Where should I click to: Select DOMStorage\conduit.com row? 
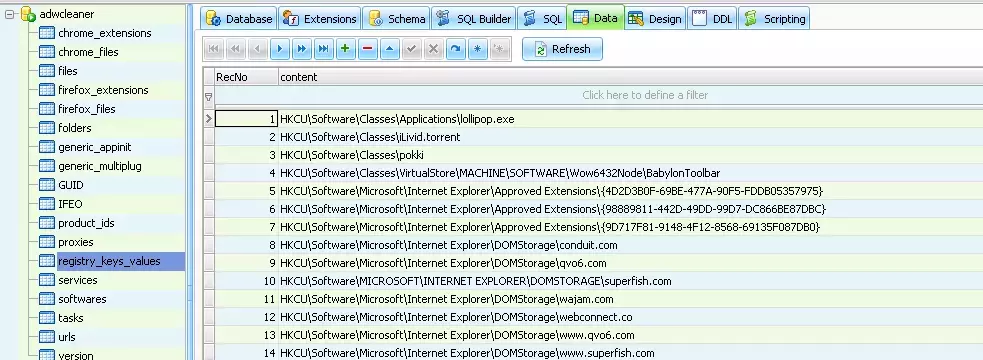[x=630, y=245]
